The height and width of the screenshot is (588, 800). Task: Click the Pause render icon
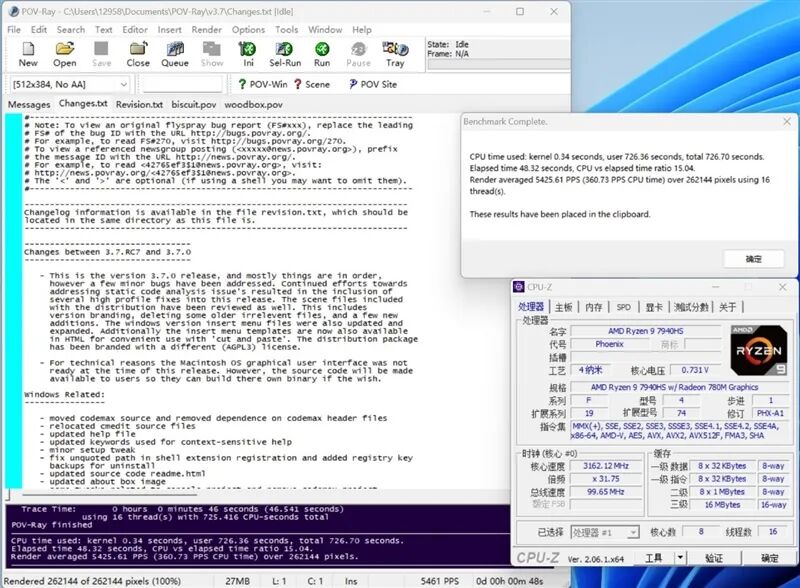click(x=358, y=54)
